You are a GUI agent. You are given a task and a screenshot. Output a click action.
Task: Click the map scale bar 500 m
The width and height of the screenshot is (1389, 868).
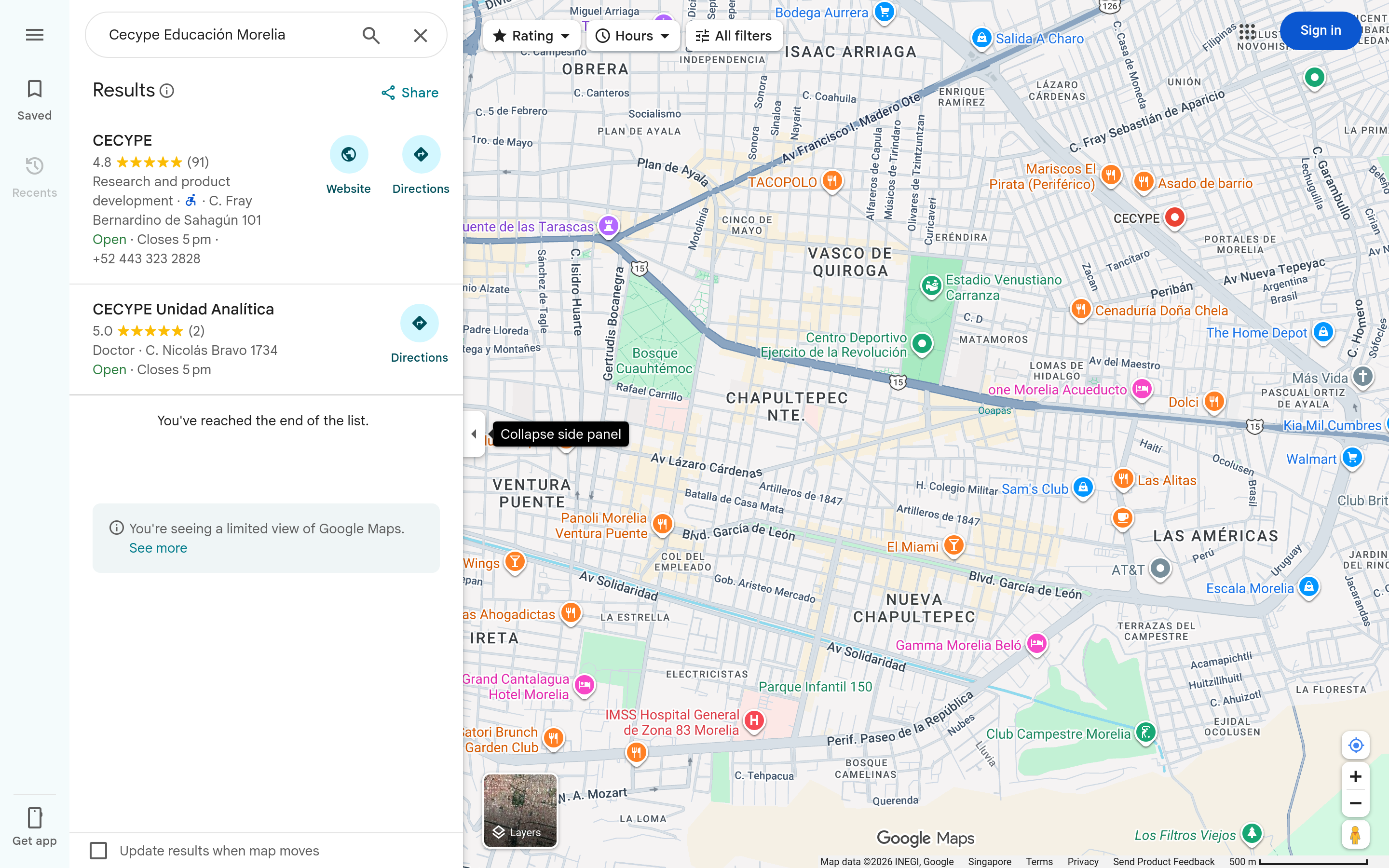click(1298, 862)
